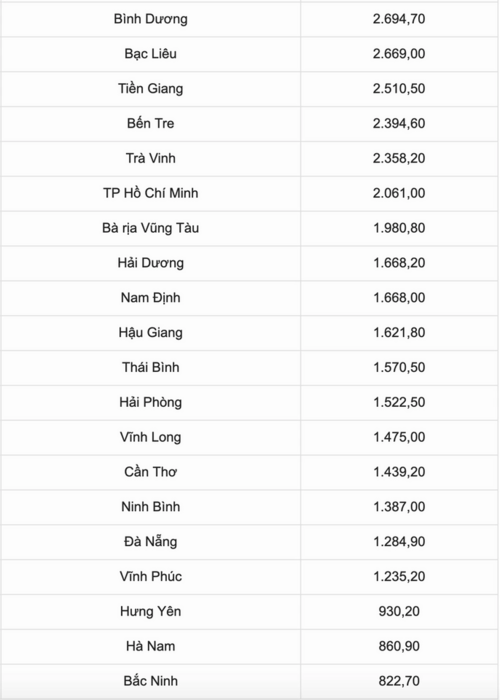
Task: Click the Bạc Liêu row name
Action: coord(150,54)
